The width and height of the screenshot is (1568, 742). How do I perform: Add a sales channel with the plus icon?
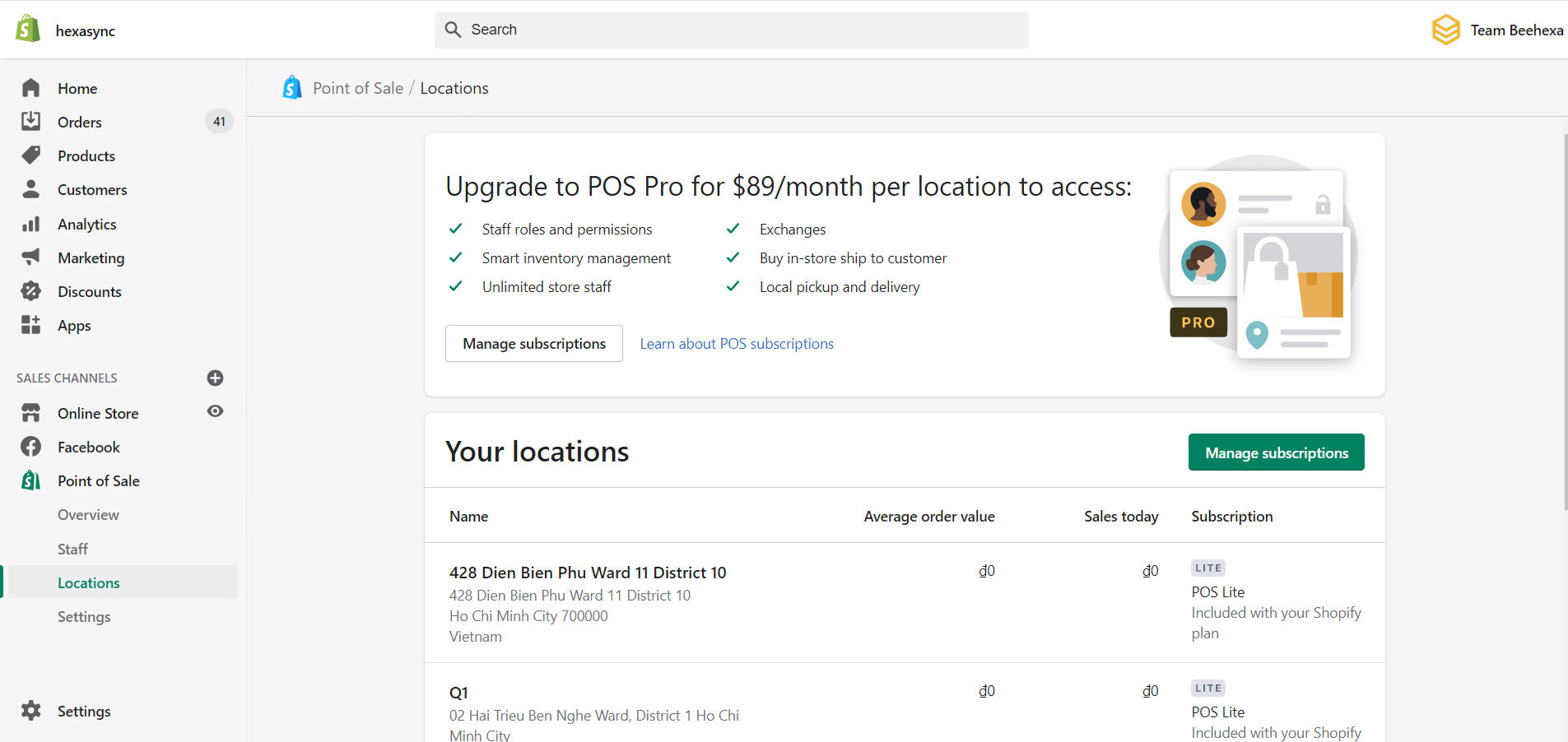pyautogui.click(x=216, y=378)
